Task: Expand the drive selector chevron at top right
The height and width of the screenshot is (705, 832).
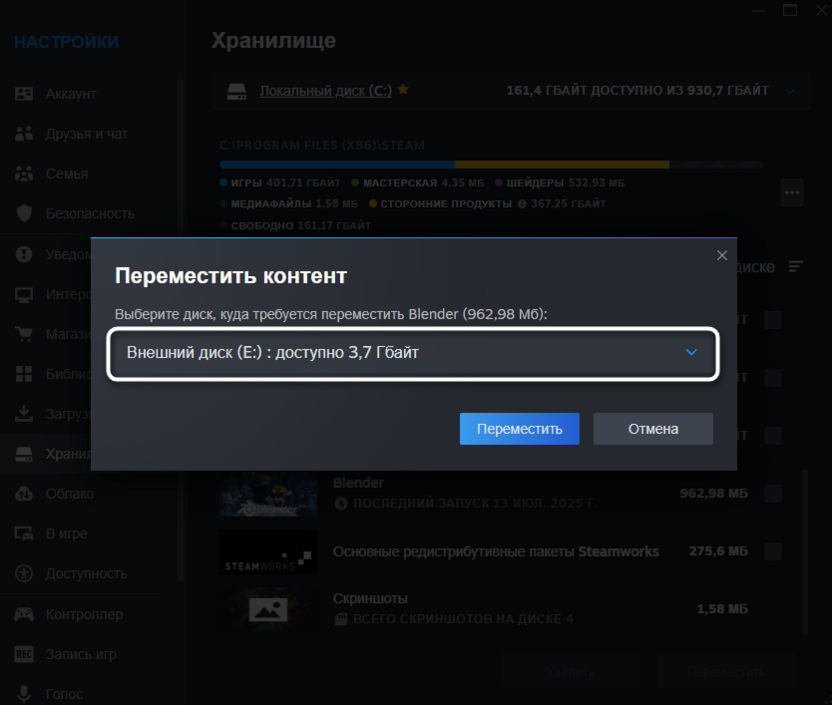Action: click(x=790, y=91)
